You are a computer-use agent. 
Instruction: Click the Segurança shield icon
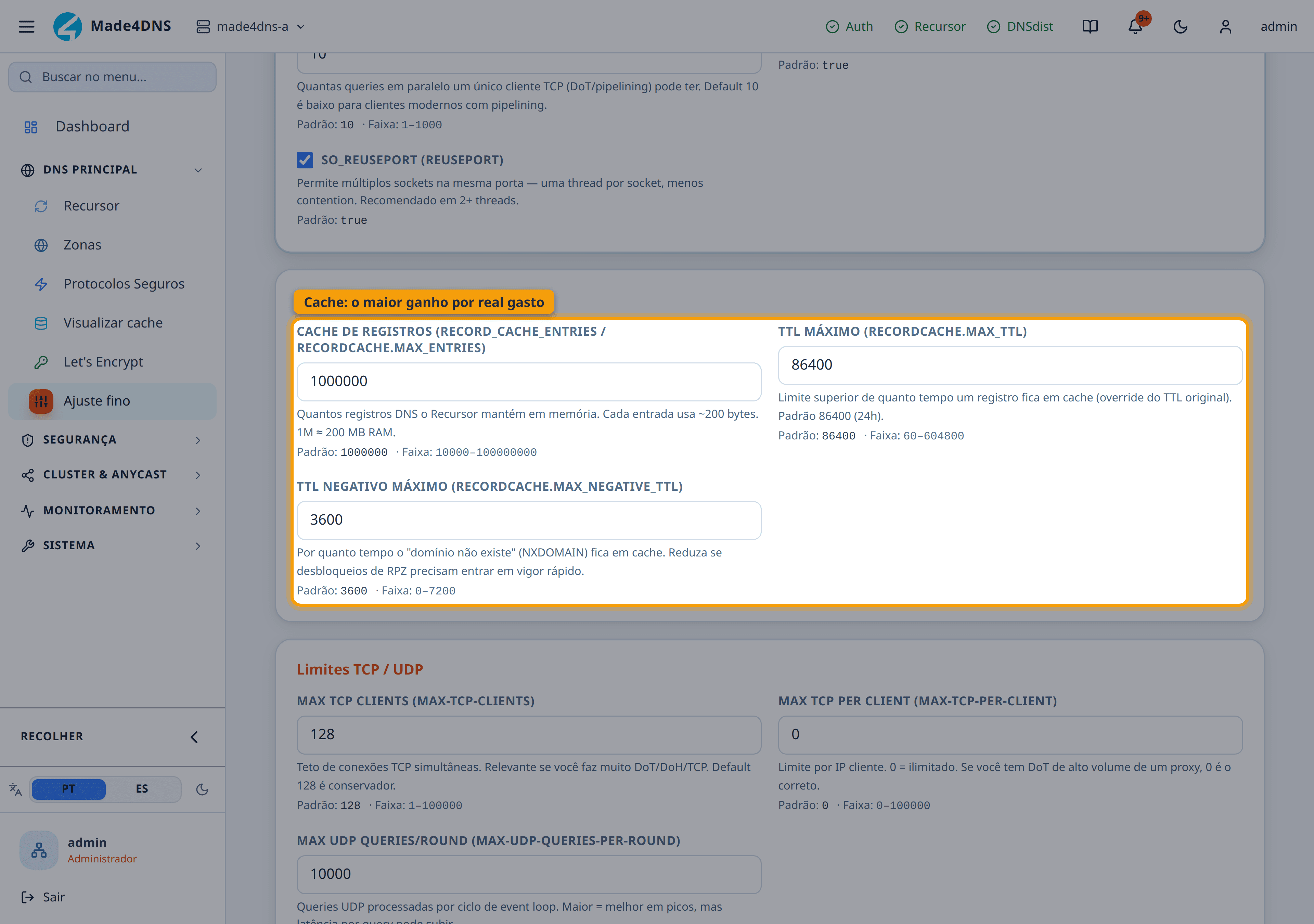point(27,440)
